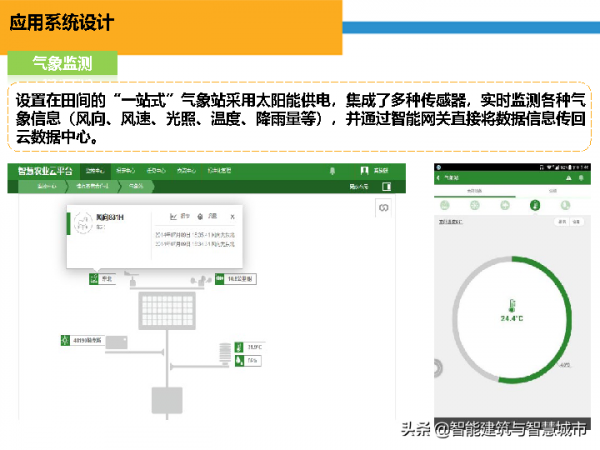Click the wind vane graphic atop the station
The image size is (600, 450).
(132, 279)
